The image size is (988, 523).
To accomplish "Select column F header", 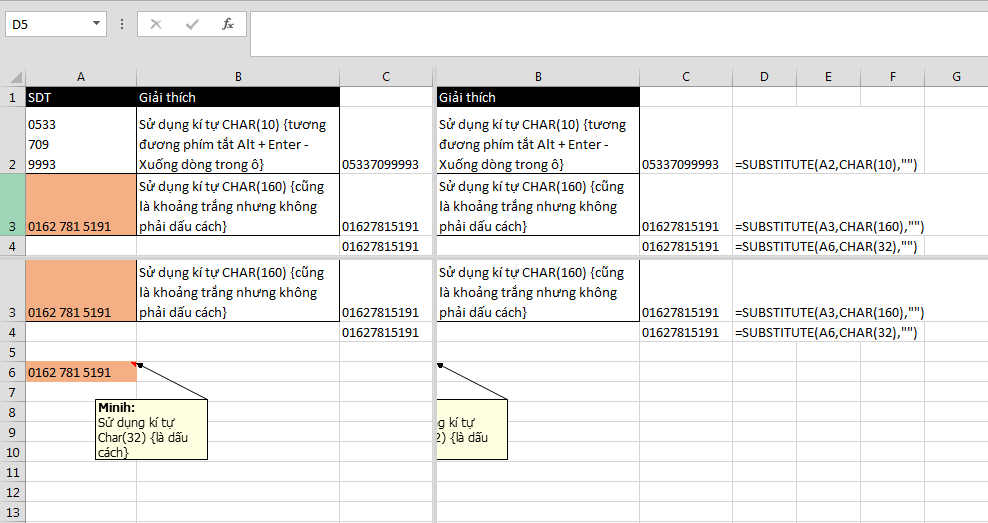I will tap(892, 77).
